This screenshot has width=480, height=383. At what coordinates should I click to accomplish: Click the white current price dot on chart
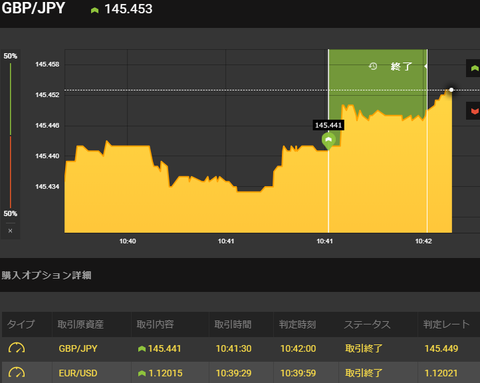pyautogui.click(x=451, y=90)
